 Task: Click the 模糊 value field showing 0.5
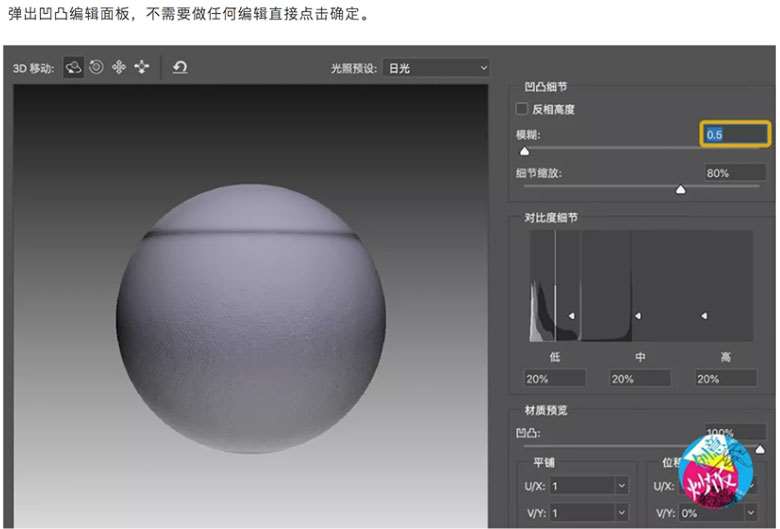735,134
